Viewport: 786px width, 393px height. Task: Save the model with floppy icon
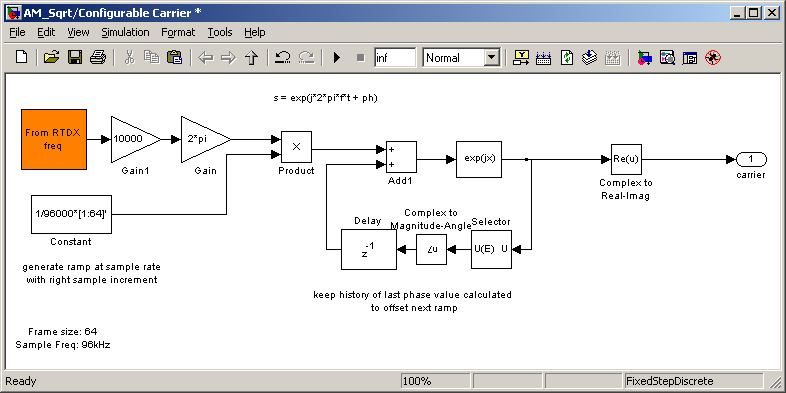[75, 58]
